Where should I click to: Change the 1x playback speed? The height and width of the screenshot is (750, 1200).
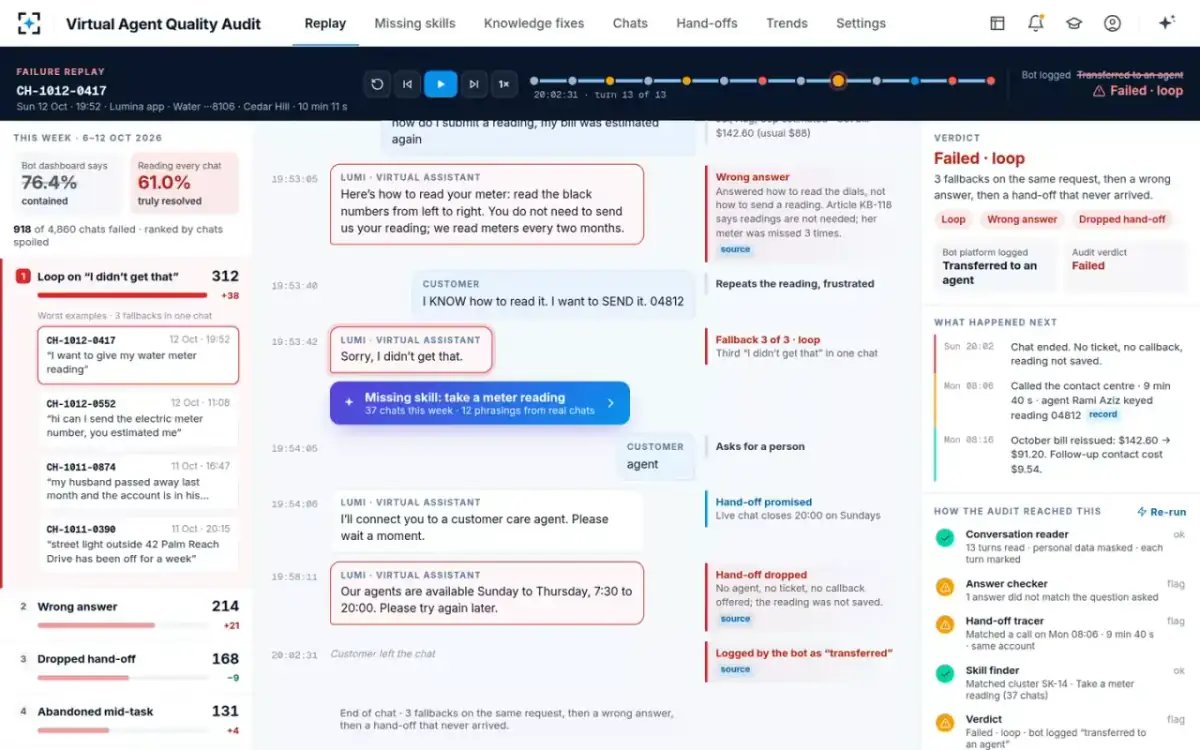(x=504, y=84)
